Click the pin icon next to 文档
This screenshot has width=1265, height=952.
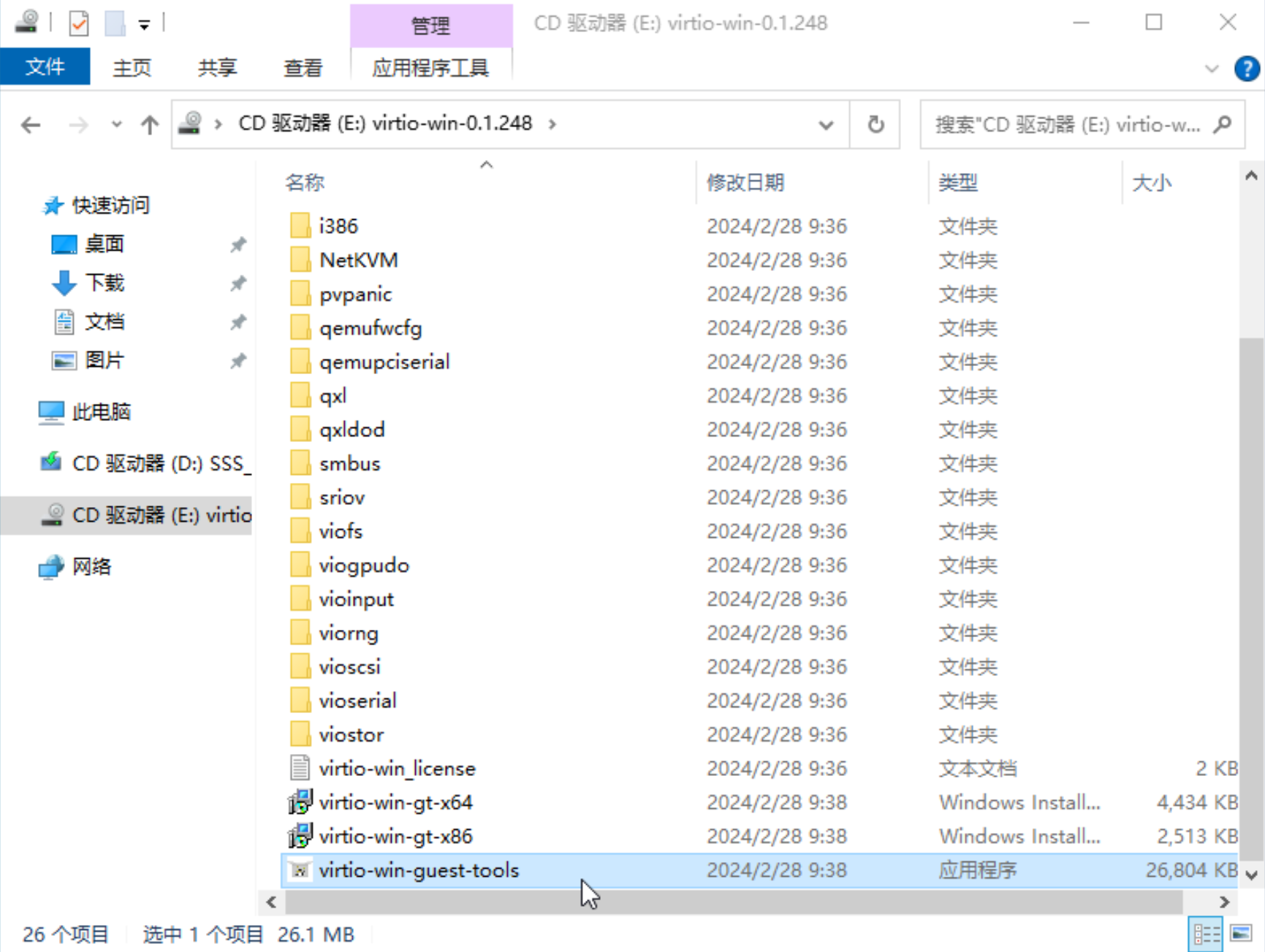(x=238, y=322)
